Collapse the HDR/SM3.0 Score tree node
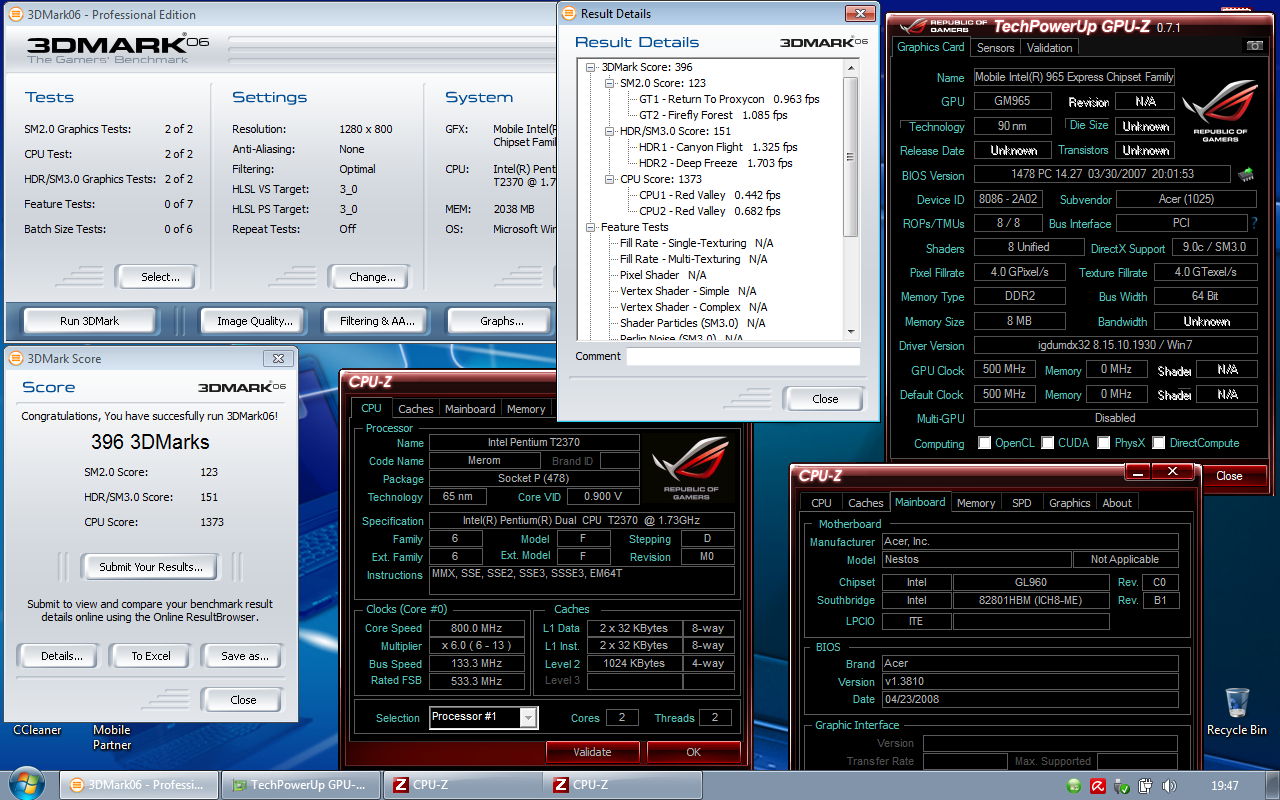The width and height of the screenshot is (1280, 800). [609, 131]
